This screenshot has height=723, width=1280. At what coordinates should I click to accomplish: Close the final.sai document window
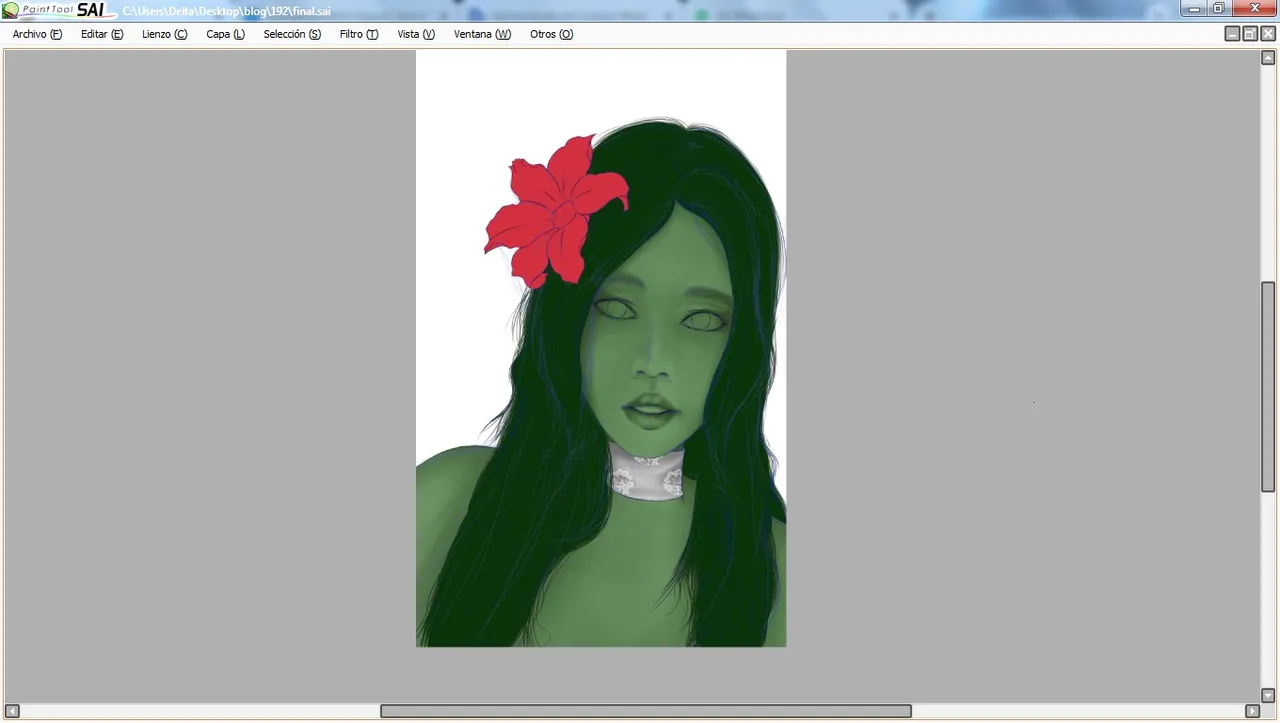pos(1268,34)
